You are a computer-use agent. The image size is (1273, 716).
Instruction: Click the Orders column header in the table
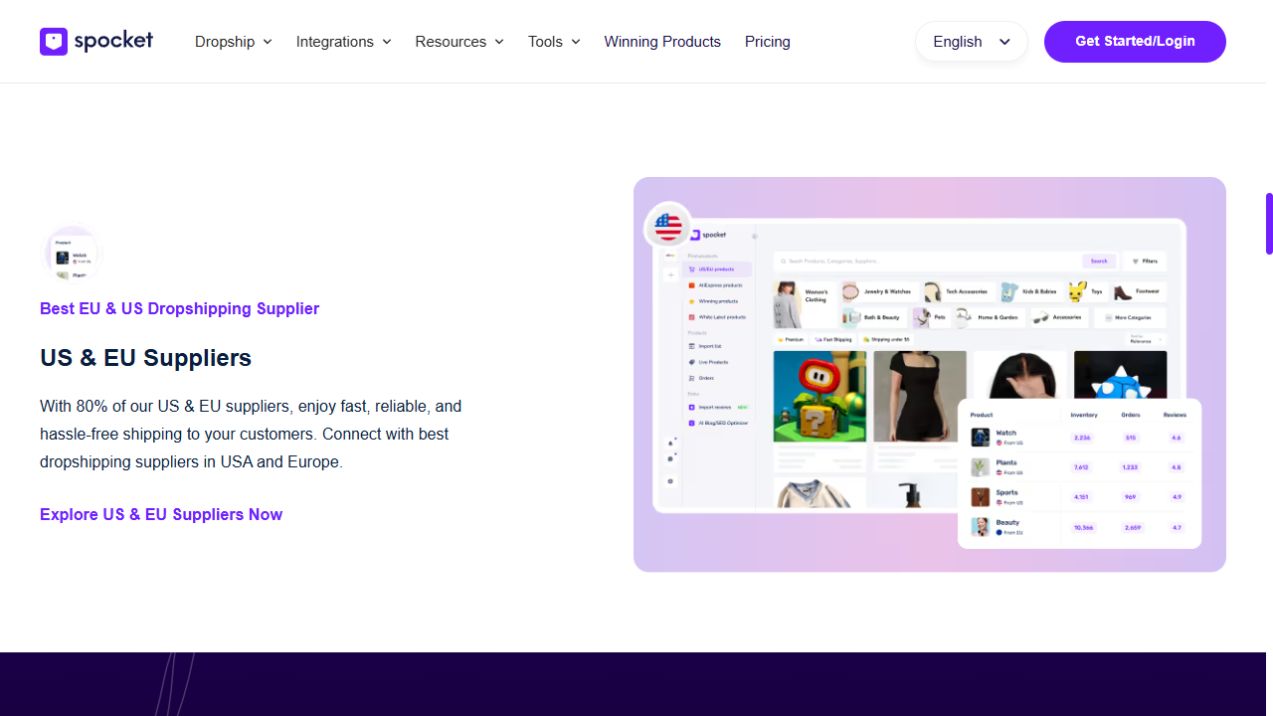(x=1130, y=415)
